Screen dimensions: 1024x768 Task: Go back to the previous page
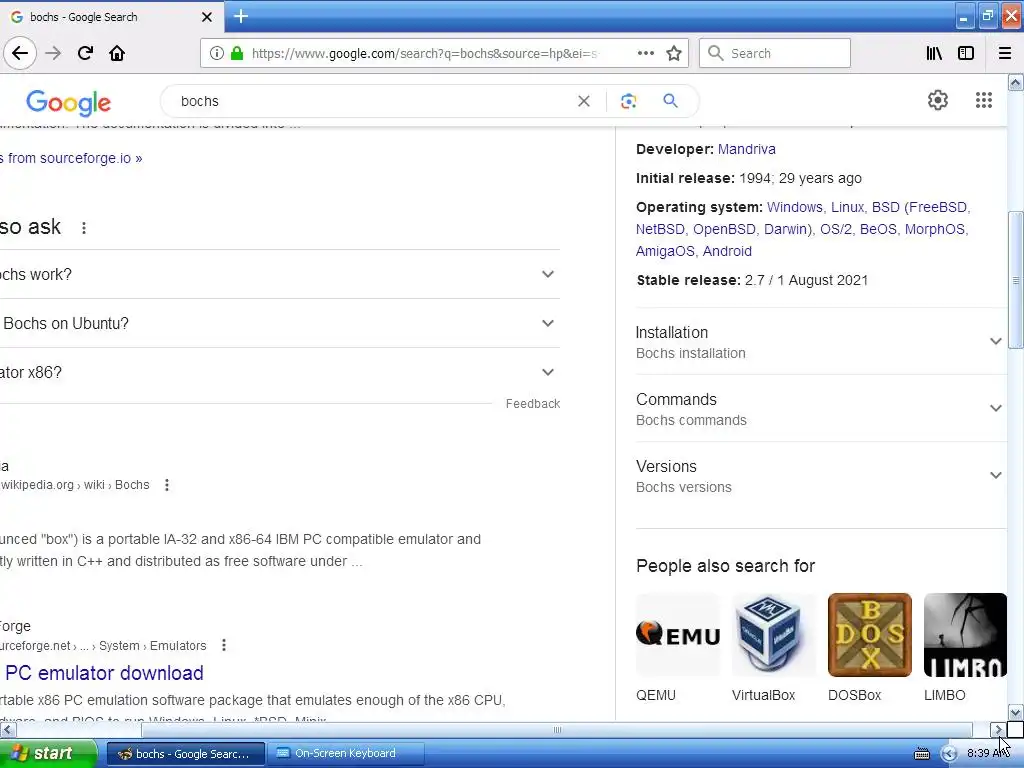(20, 53)
